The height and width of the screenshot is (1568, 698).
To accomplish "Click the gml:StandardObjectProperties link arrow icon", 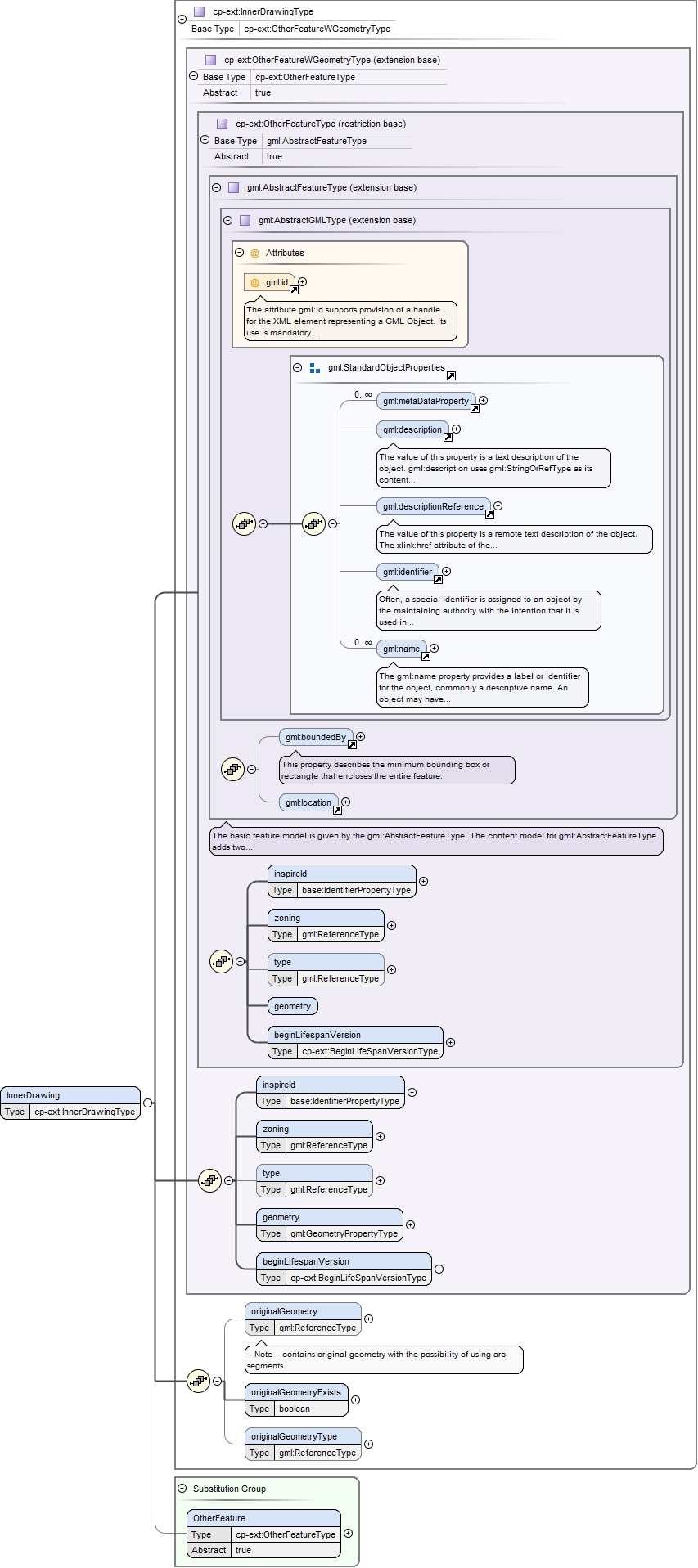I will 451,375.
